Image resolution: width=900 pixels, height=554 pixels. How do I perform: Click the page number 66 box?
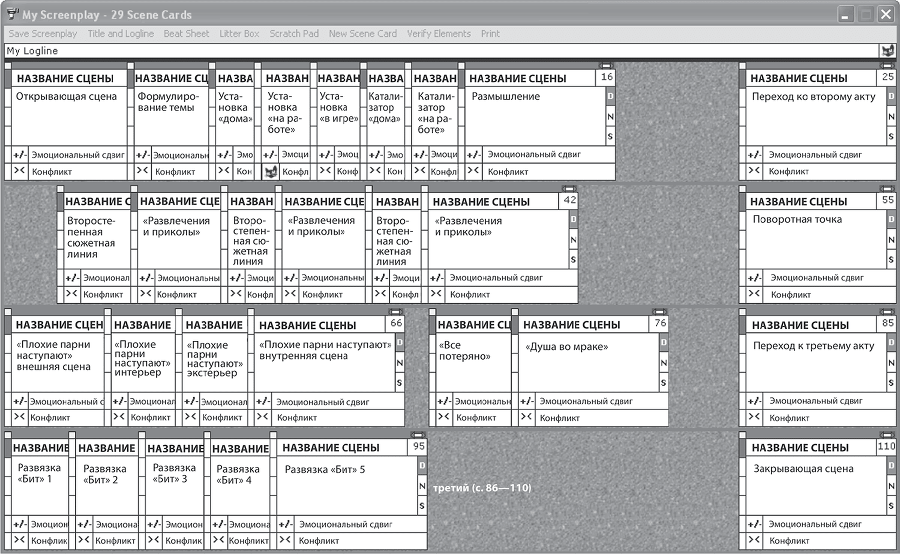tap(396, 323)
